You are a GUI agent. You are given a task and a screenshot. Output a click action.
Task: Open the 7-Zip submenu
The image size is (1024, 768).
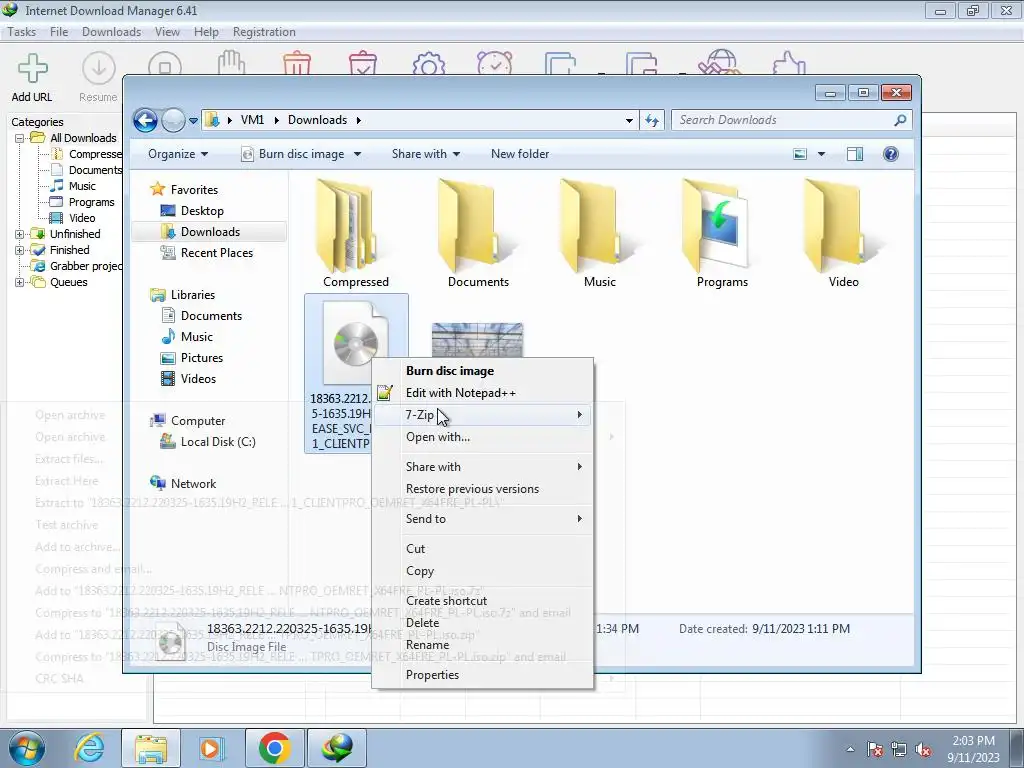coord(483,415)
